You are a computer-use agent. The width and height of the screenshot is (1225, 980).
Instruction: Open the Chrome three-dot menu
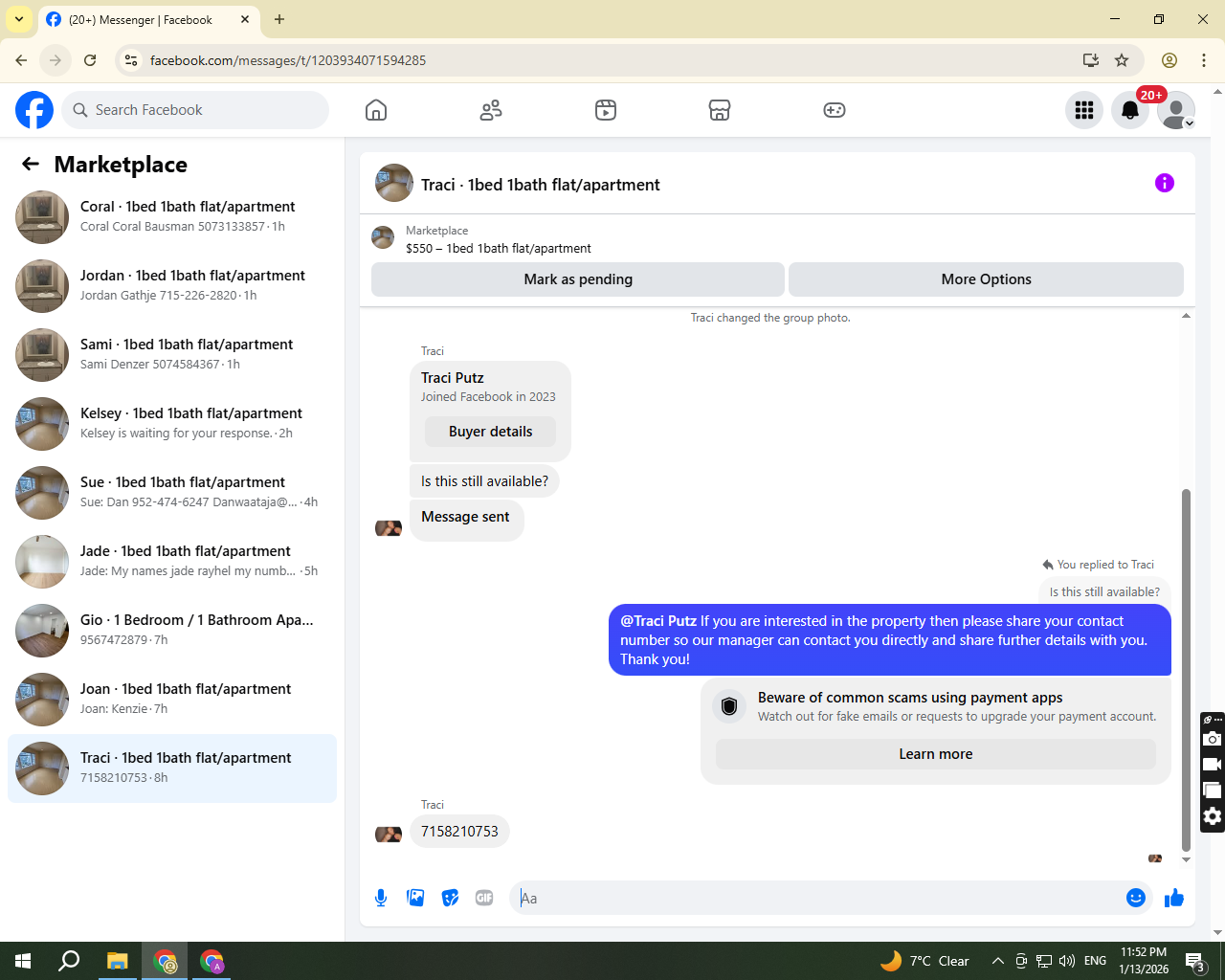(1204, 60)
